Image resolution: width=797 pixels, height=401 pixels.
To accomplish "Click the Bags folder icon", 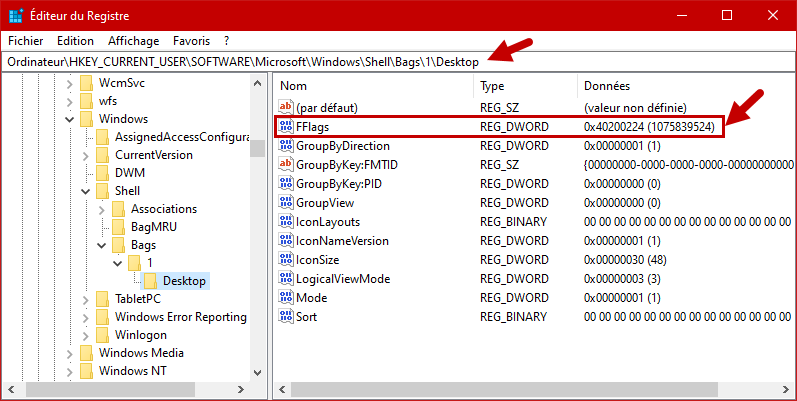I will point(119,245).
